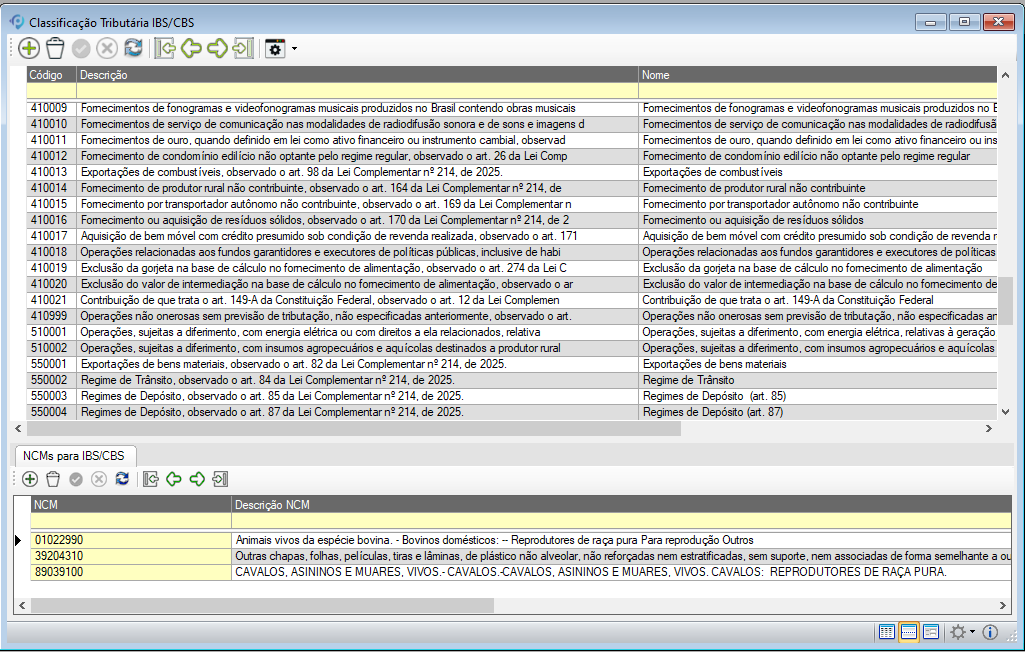Screen dimensions: 1025x652
Task: Click the application icon in title bar
Action: point(17,22)
